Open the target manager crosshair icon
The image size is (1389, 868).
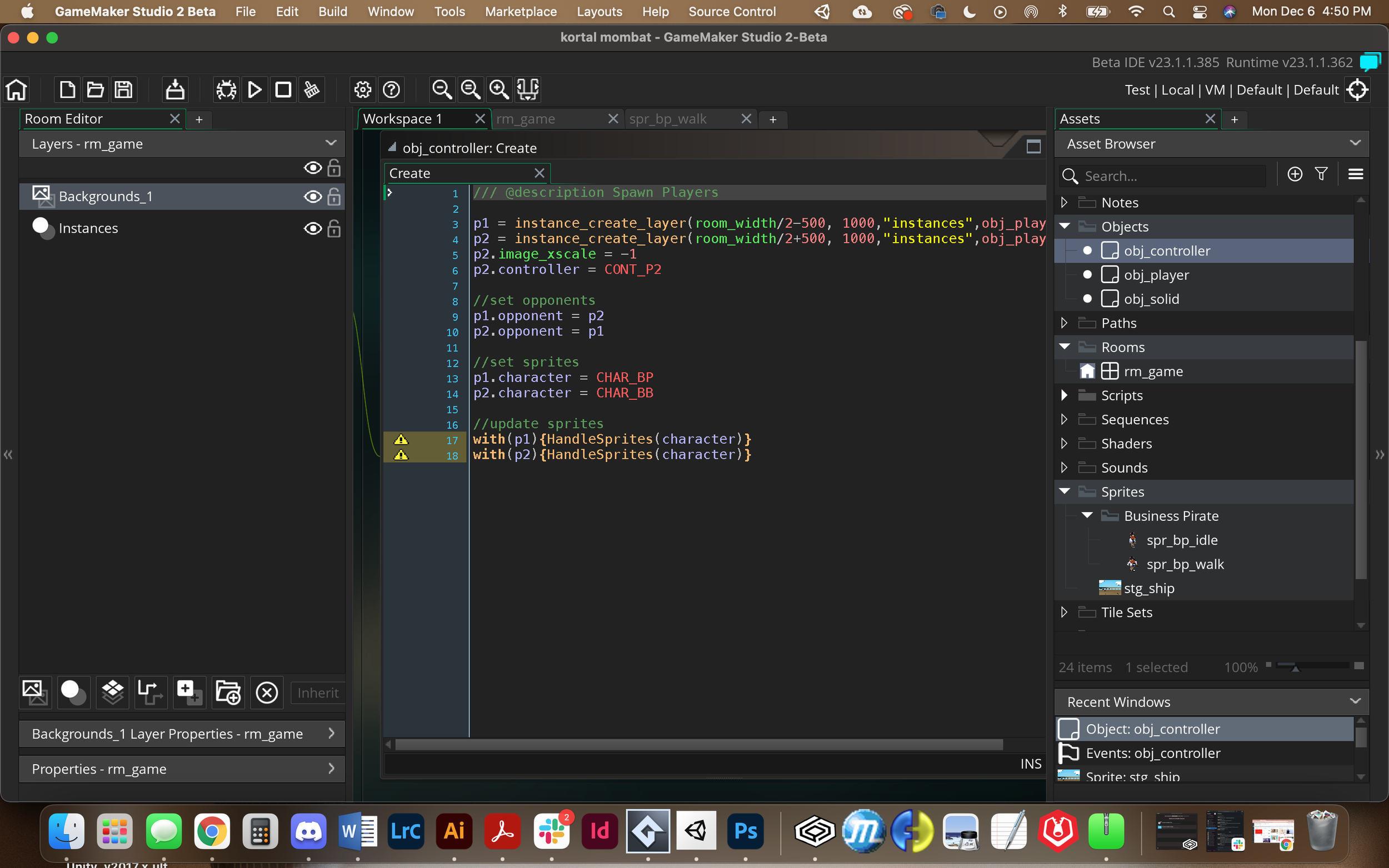click(1358, 90)
